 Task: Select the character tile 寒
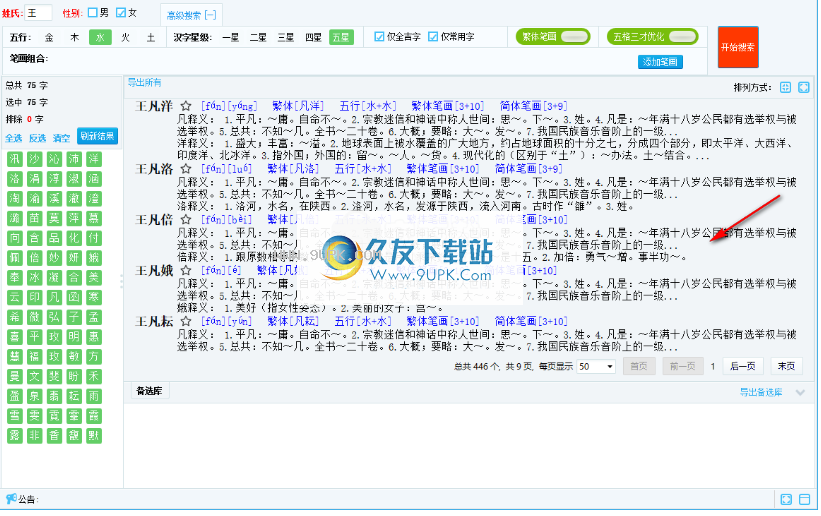click(94, 297)
